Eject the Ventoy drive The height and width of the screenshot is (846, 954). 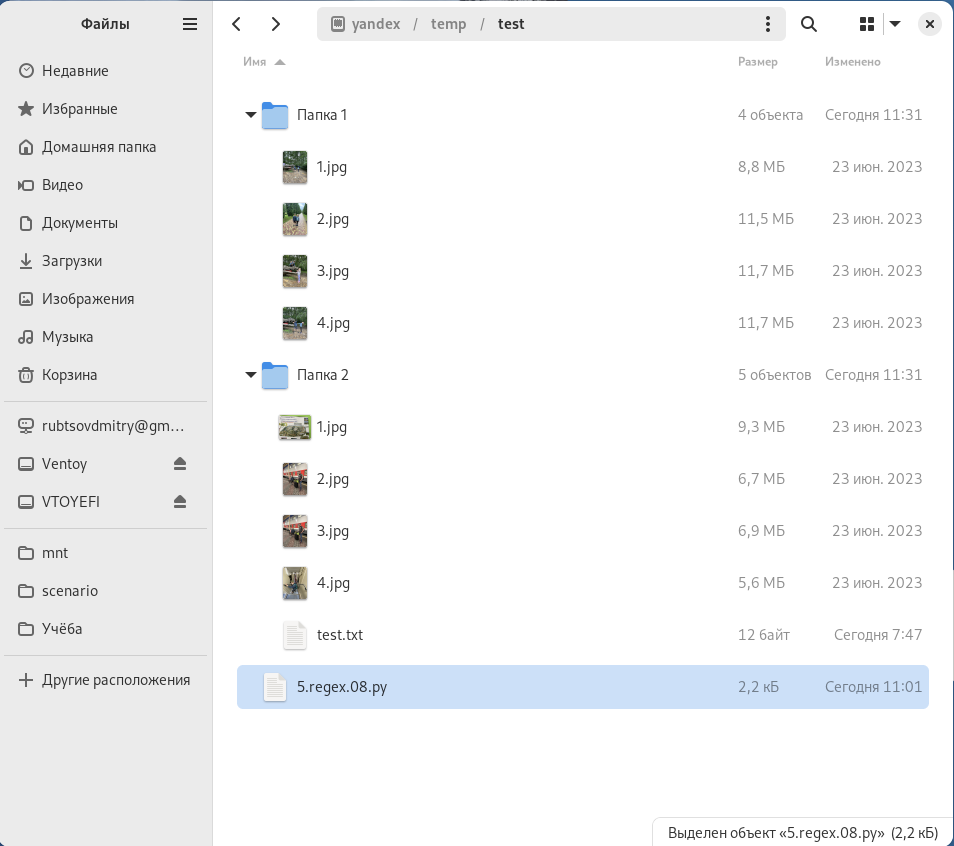(180, 463)
